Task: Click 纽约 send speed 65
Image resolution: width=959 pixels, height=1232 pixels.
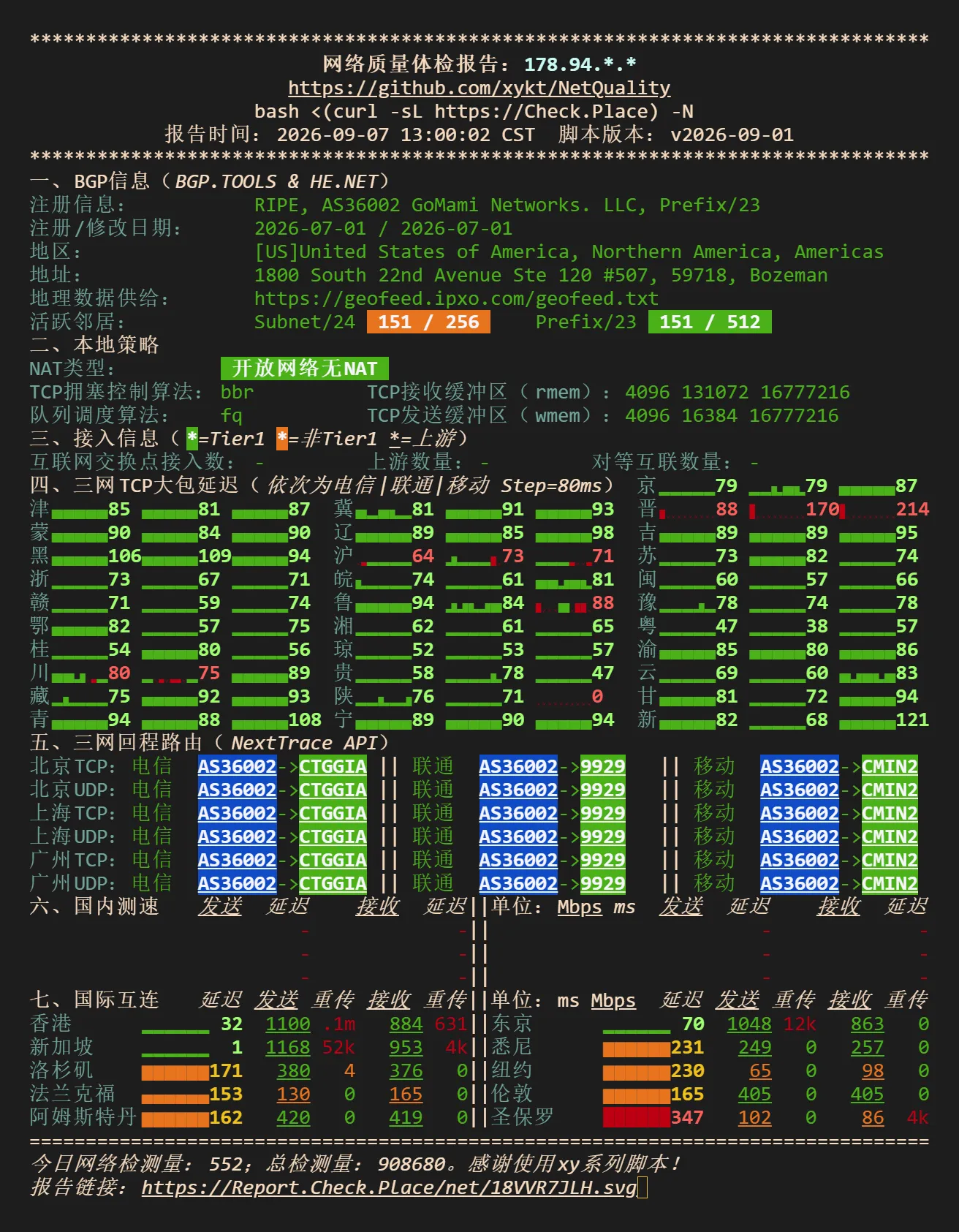Action: (x=760, y=1070)
